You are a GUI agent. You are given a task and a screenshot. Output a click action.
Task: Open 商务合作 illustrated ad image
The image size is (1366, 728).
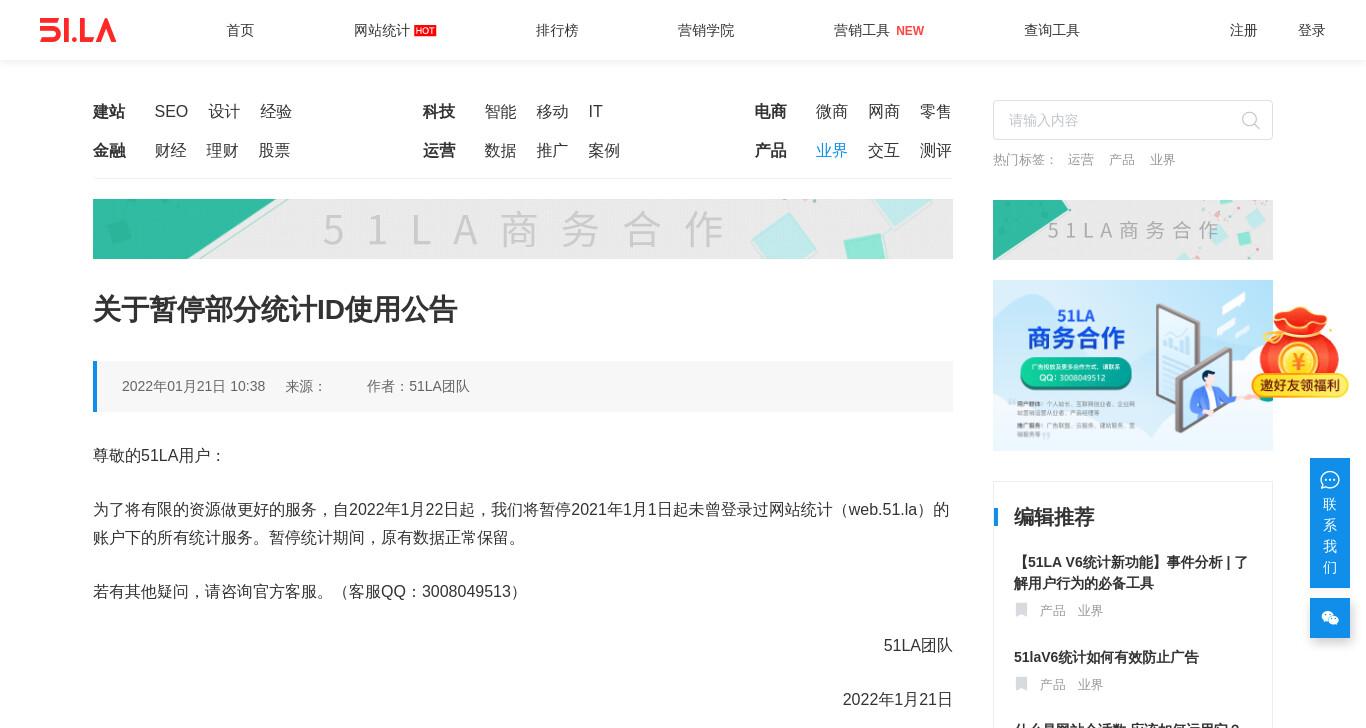(1133, 365)
